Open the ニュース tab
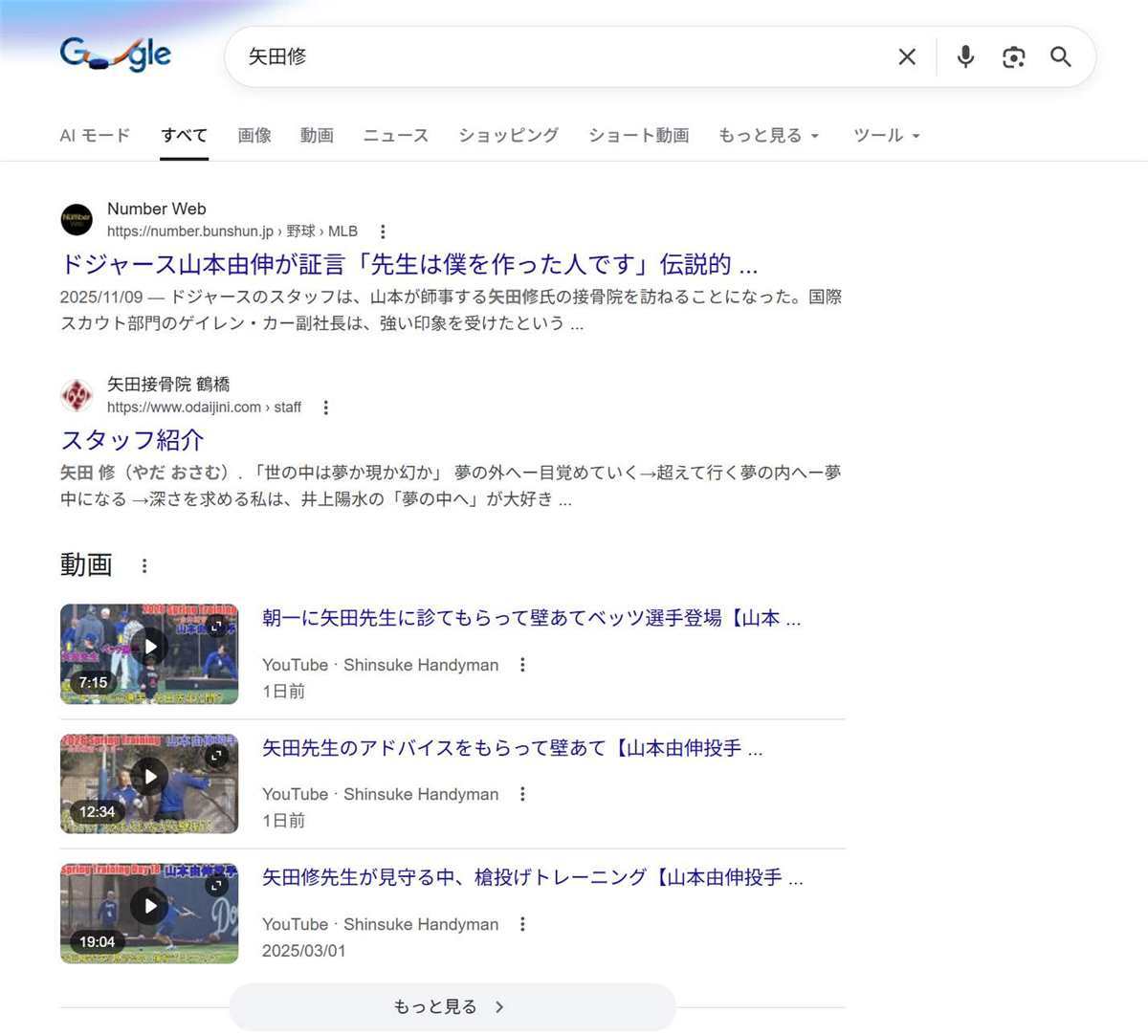1148x1036 pixels. click(395, 135)
